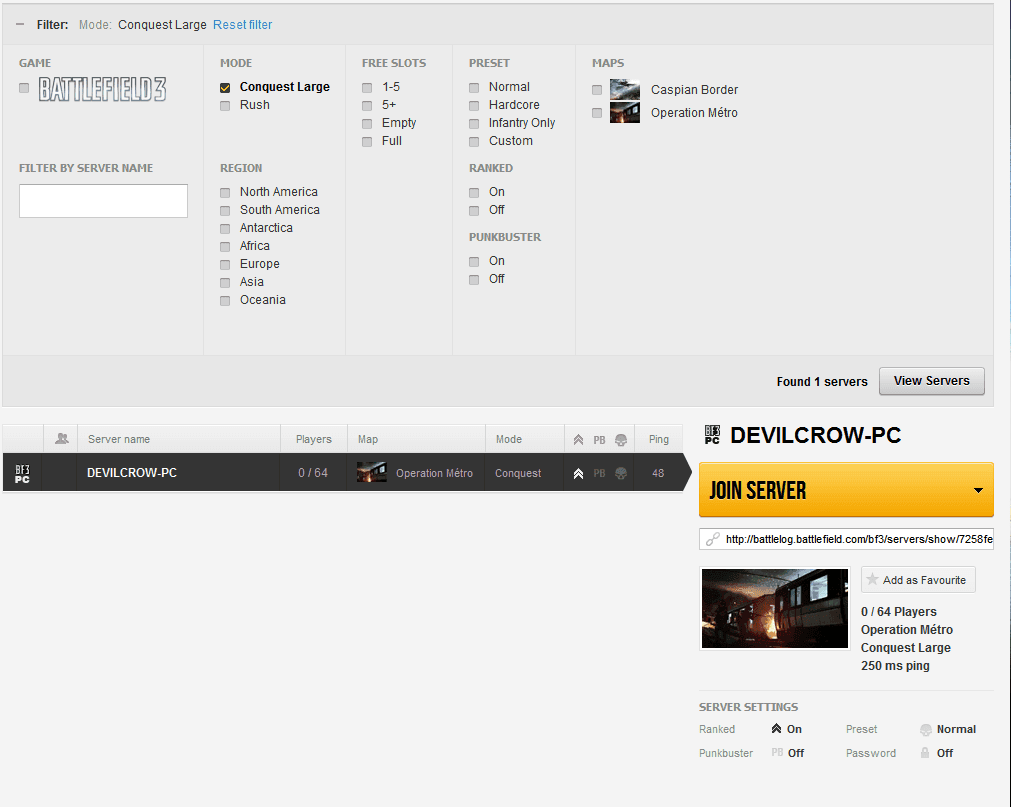
Task: Click the Caspian Border map thumbnail icon
Action: [x=625, y=89]
